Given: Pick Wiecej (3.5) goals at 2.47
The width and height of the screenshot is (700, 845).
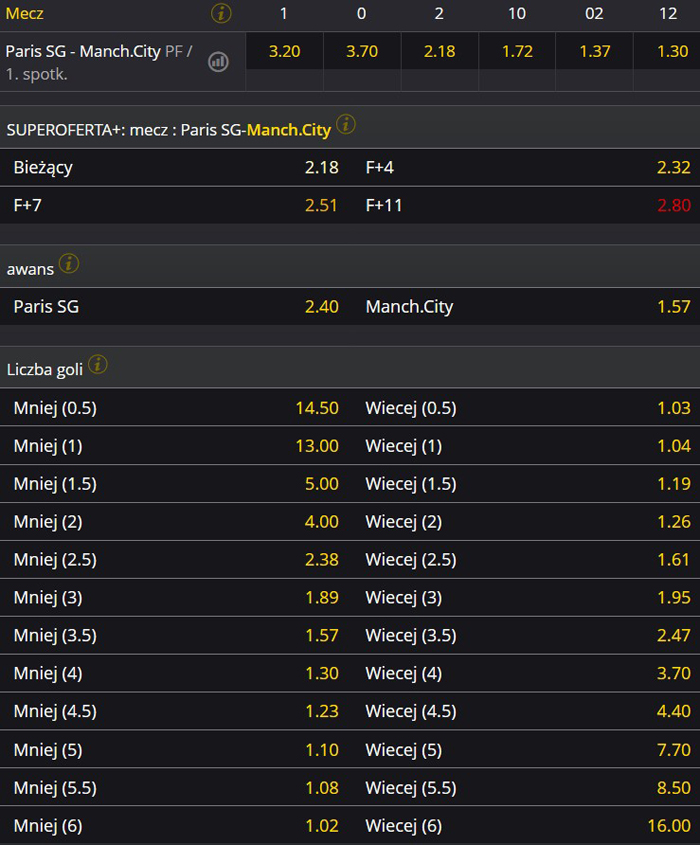Looking at the screenshot, I should (673, 636).
